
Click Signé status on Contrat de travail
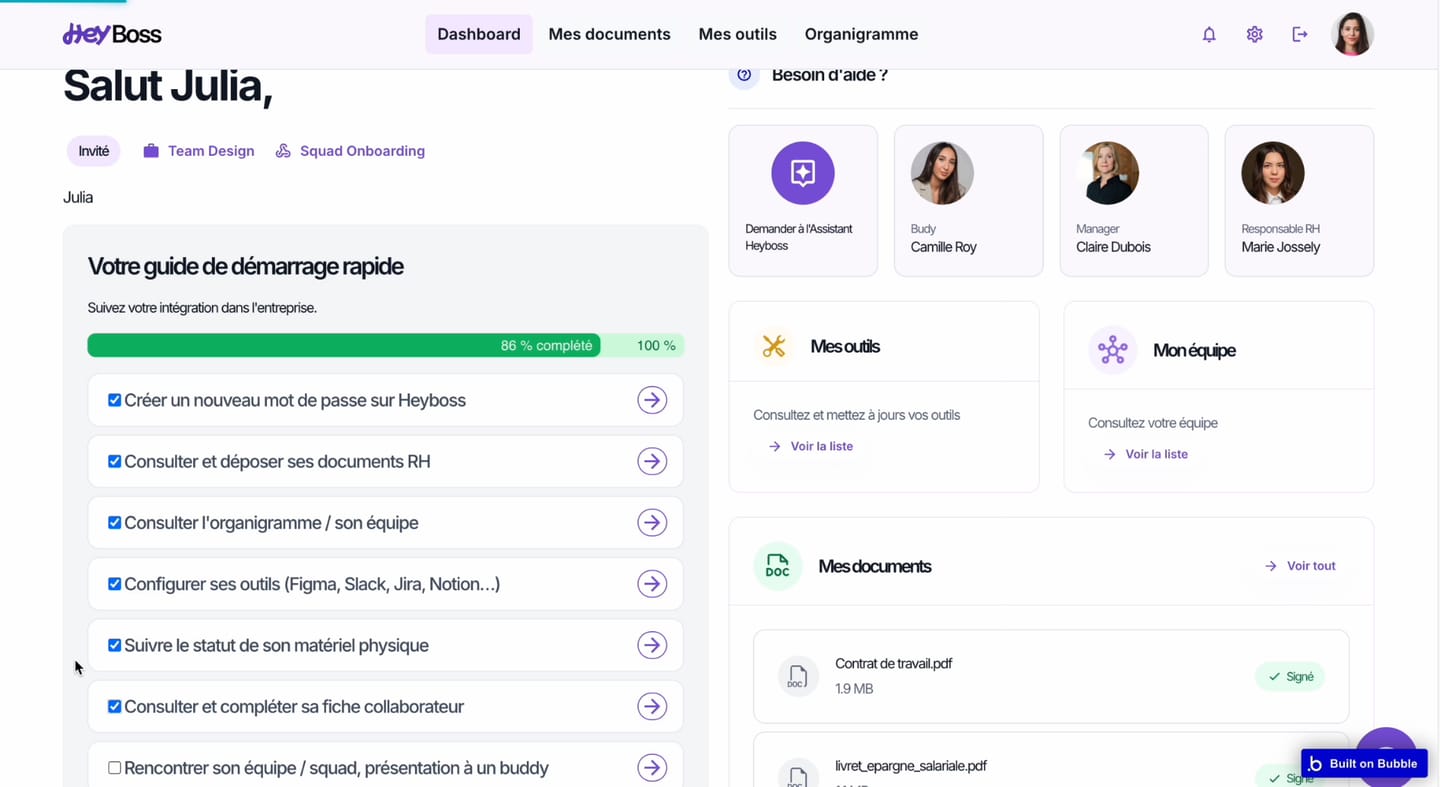[1290, 677]
